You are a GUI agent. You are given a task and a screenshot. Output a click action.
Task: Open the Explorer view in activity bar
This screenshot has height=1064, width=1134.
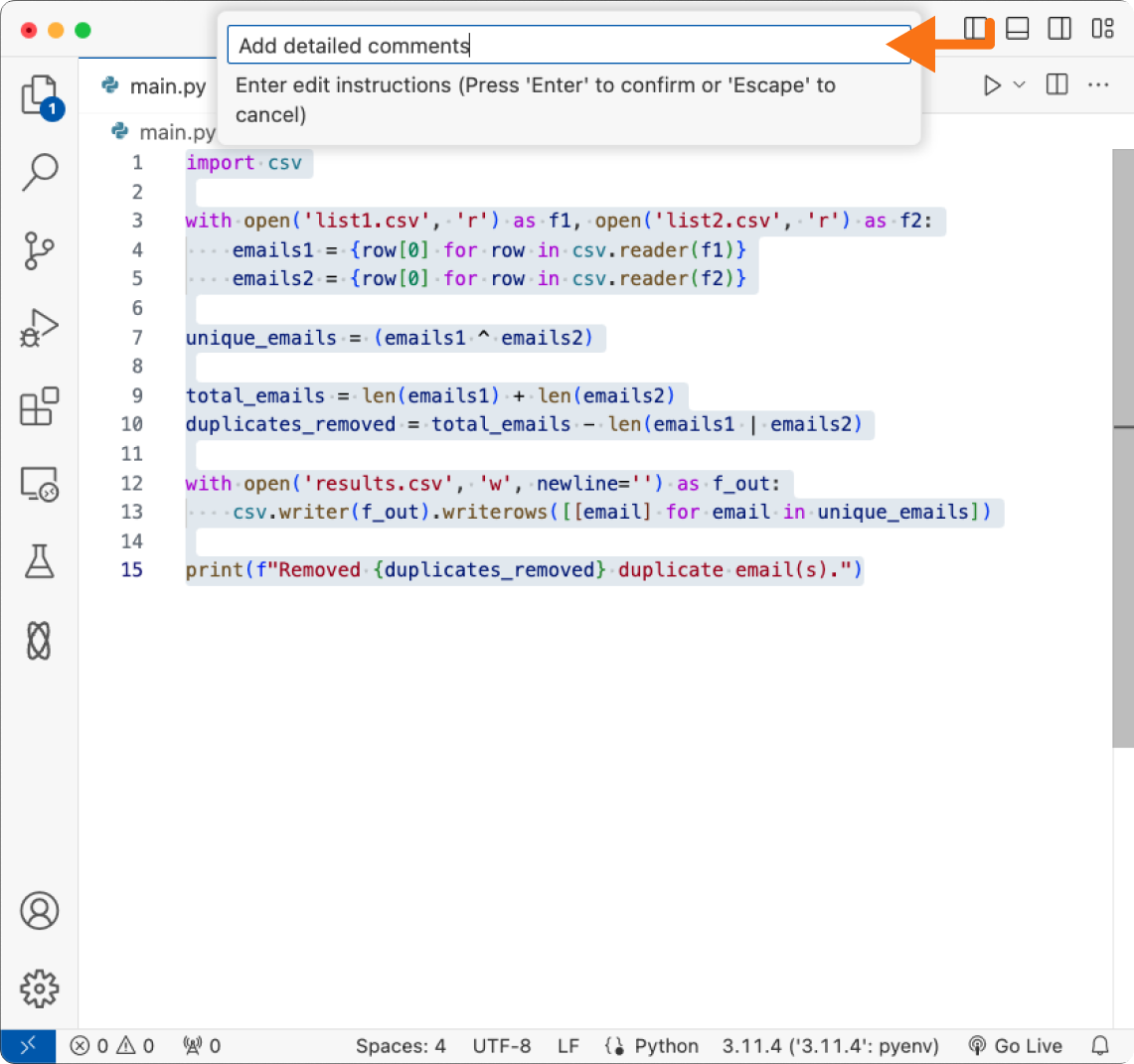(x=39, y=95)
